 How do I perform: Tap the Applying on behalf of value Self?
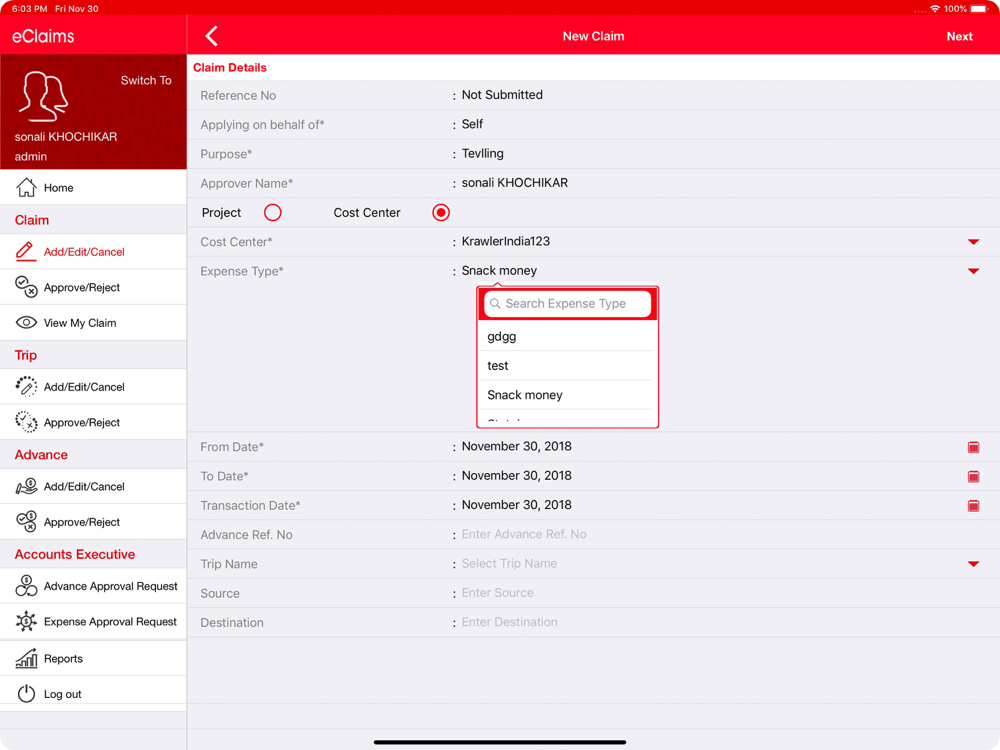[472, 124]
